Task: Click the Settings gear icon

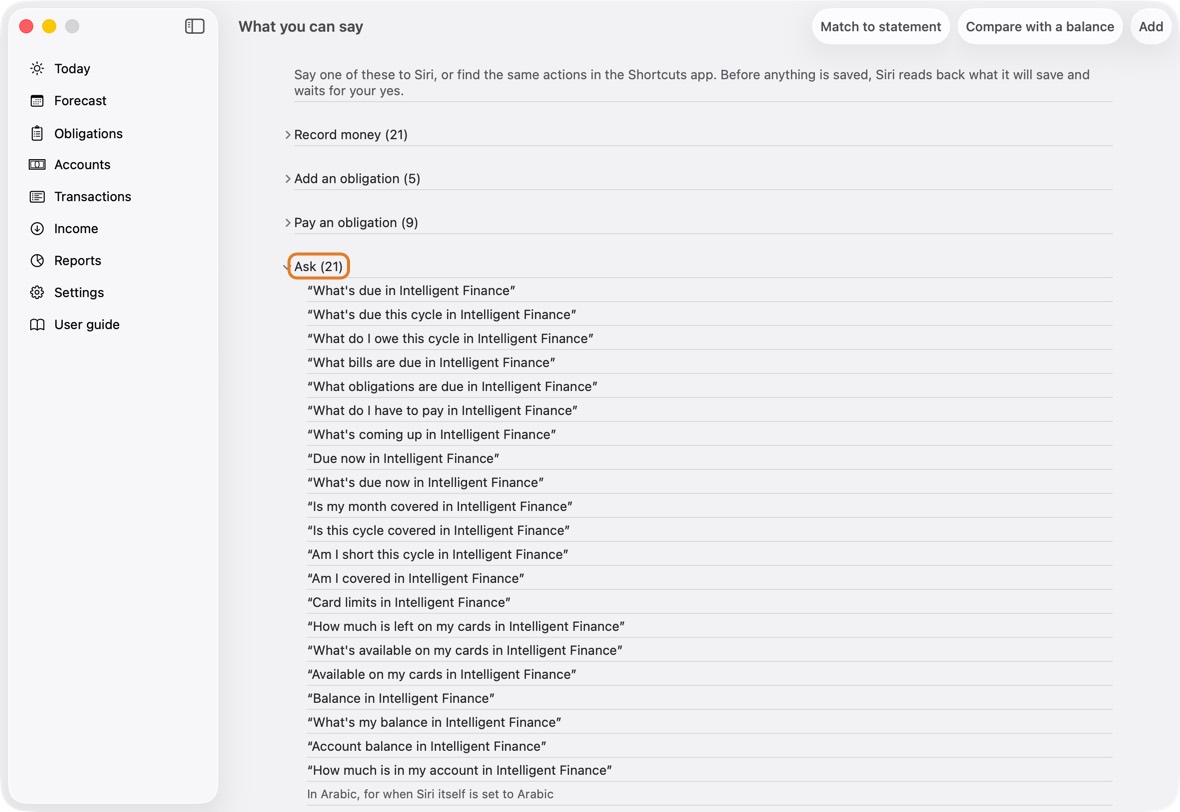Action: pyautogui.click(x=37, y=293)
